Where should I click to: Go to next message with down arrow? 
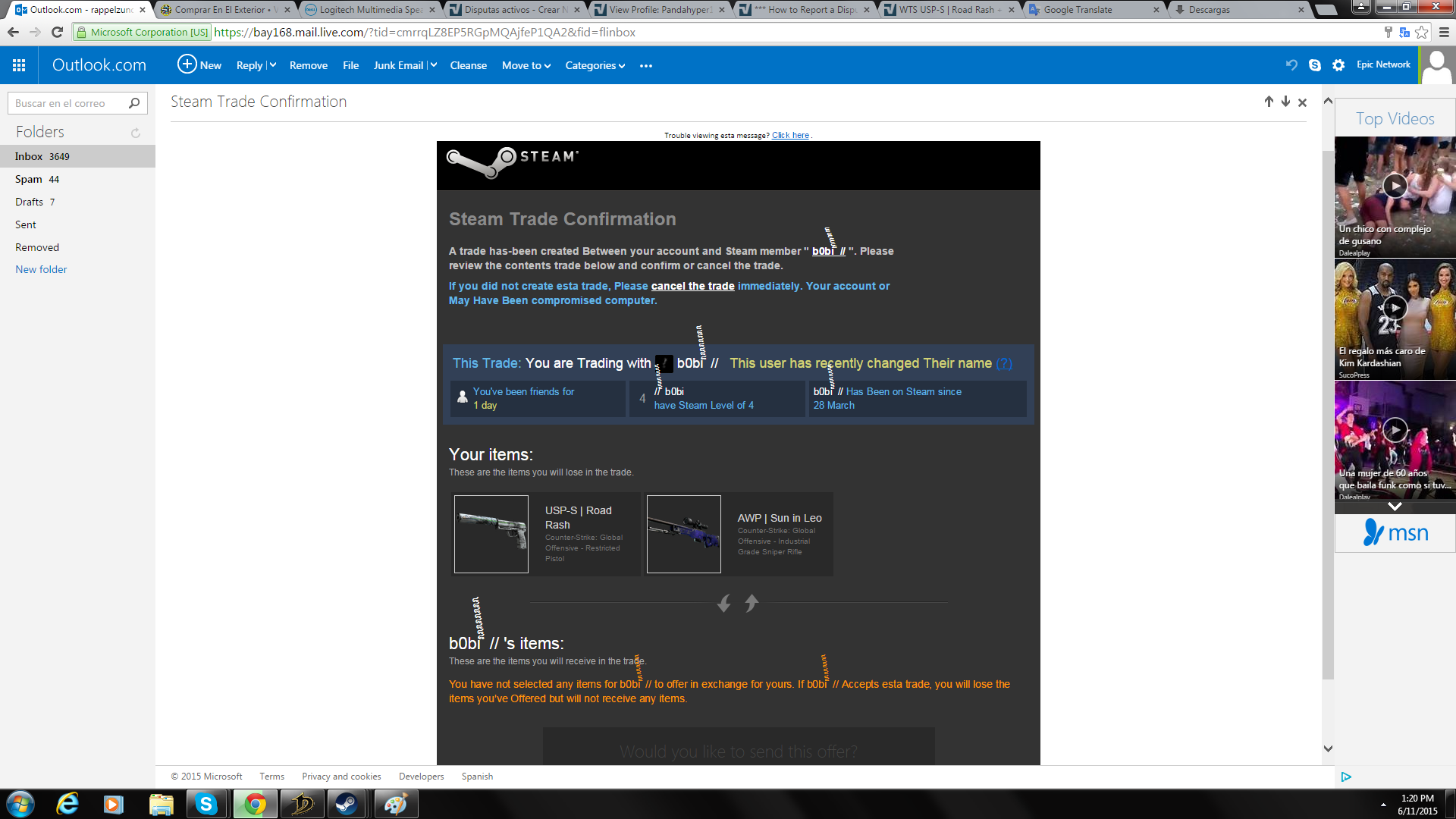coord(1285,102)
